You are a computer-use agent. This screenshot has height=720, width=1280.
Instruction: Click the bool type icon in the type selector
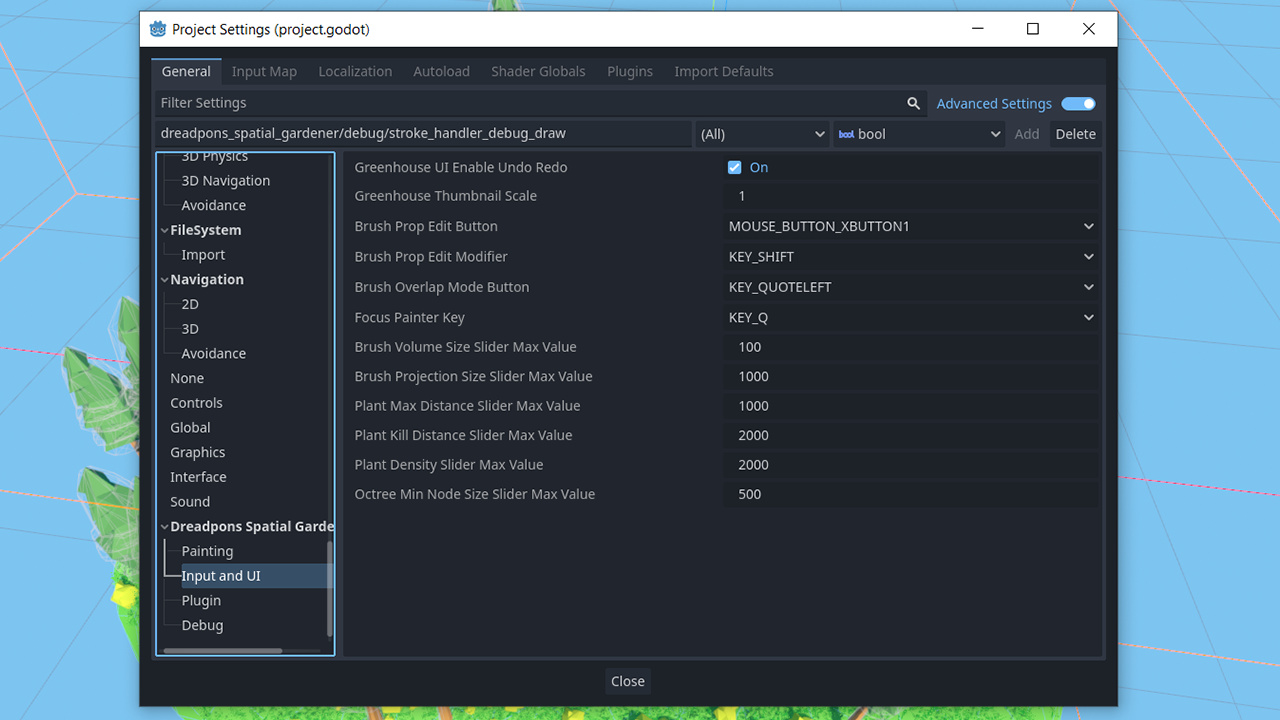click(846, 134)
